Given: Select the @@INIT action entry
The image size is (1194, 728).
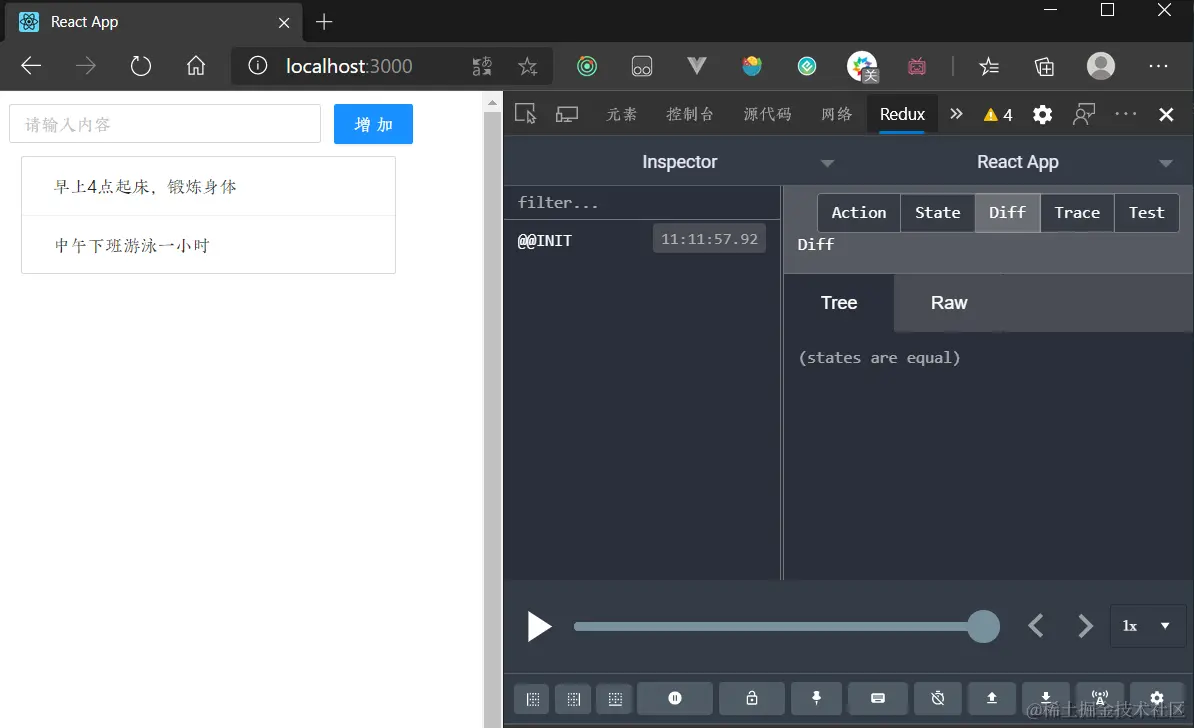Looking at the screenshot, I should point(642,240).
